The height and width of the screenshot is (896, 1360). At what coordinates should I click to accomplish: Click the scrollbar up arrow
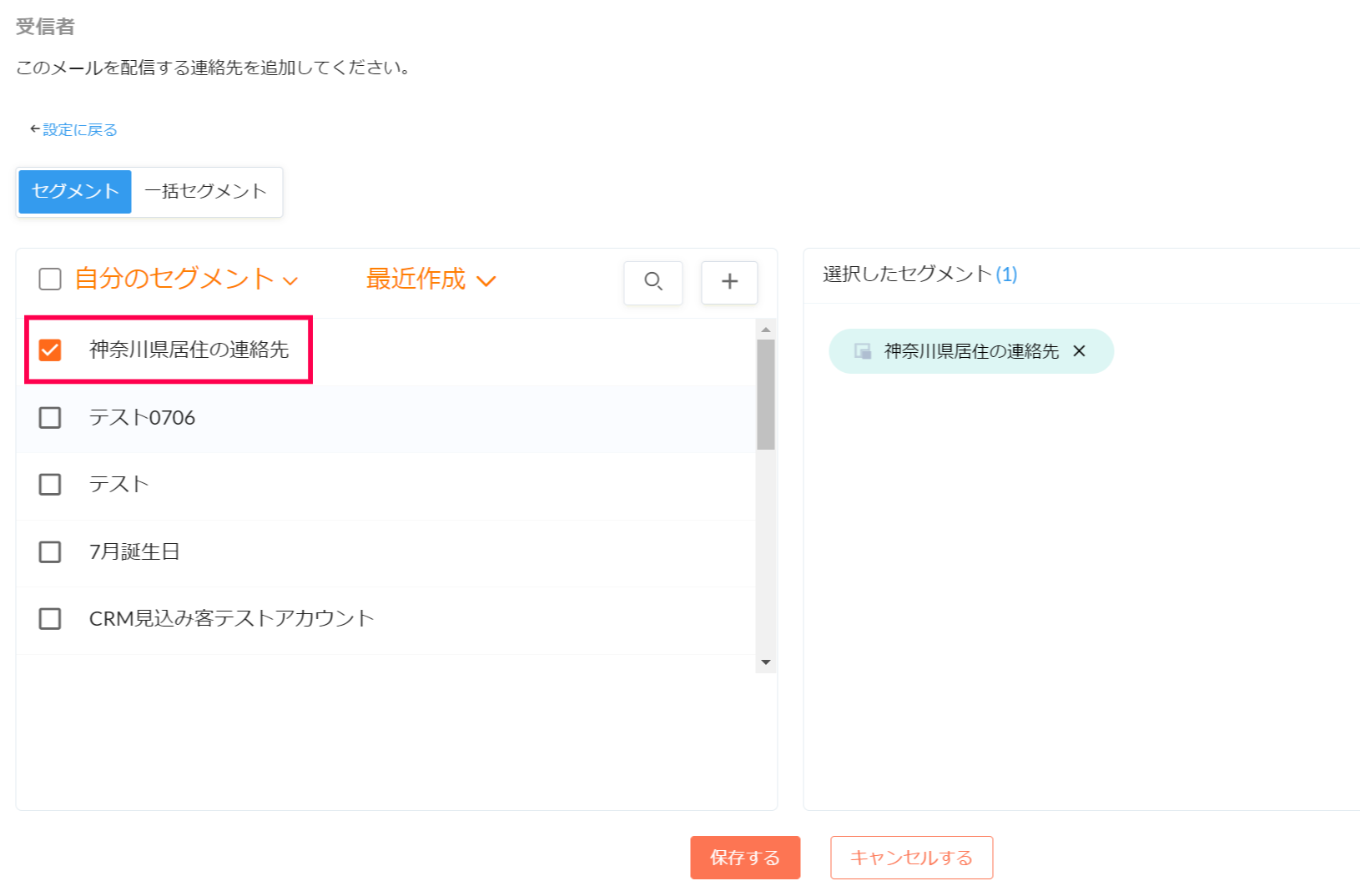766,330
